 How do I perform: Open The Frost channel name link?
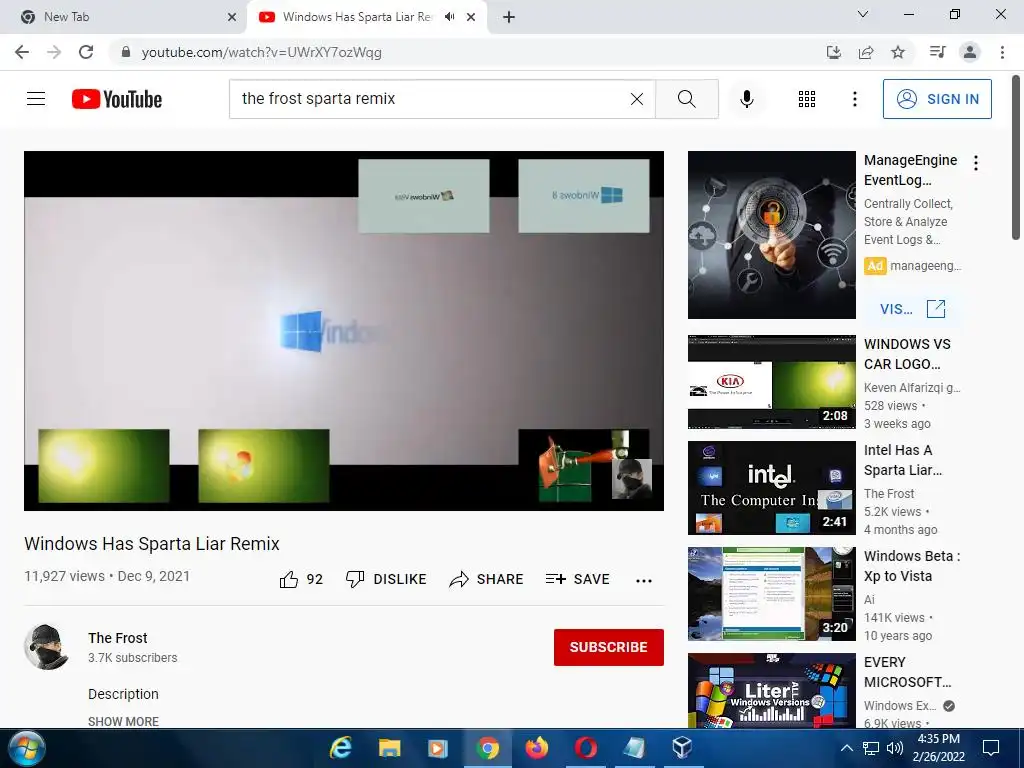click(x=118, y=638)
